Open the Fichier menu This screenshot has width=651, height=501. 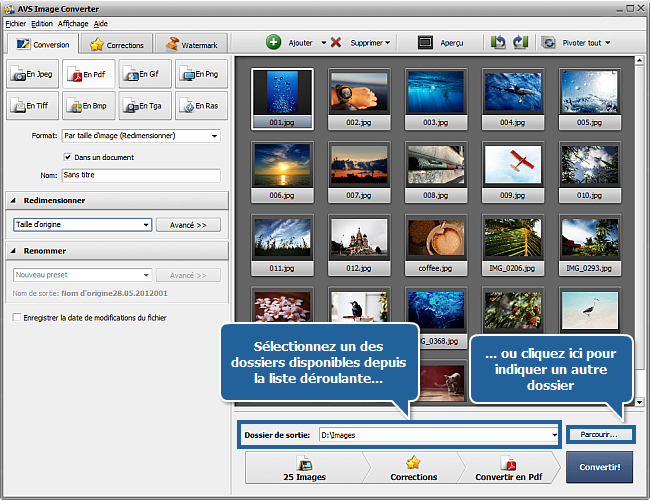15,23
